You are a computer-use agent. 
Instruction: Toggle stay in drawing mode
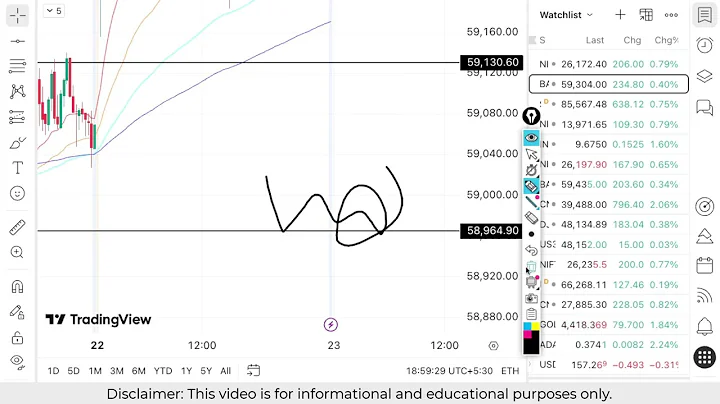point(17,313)
